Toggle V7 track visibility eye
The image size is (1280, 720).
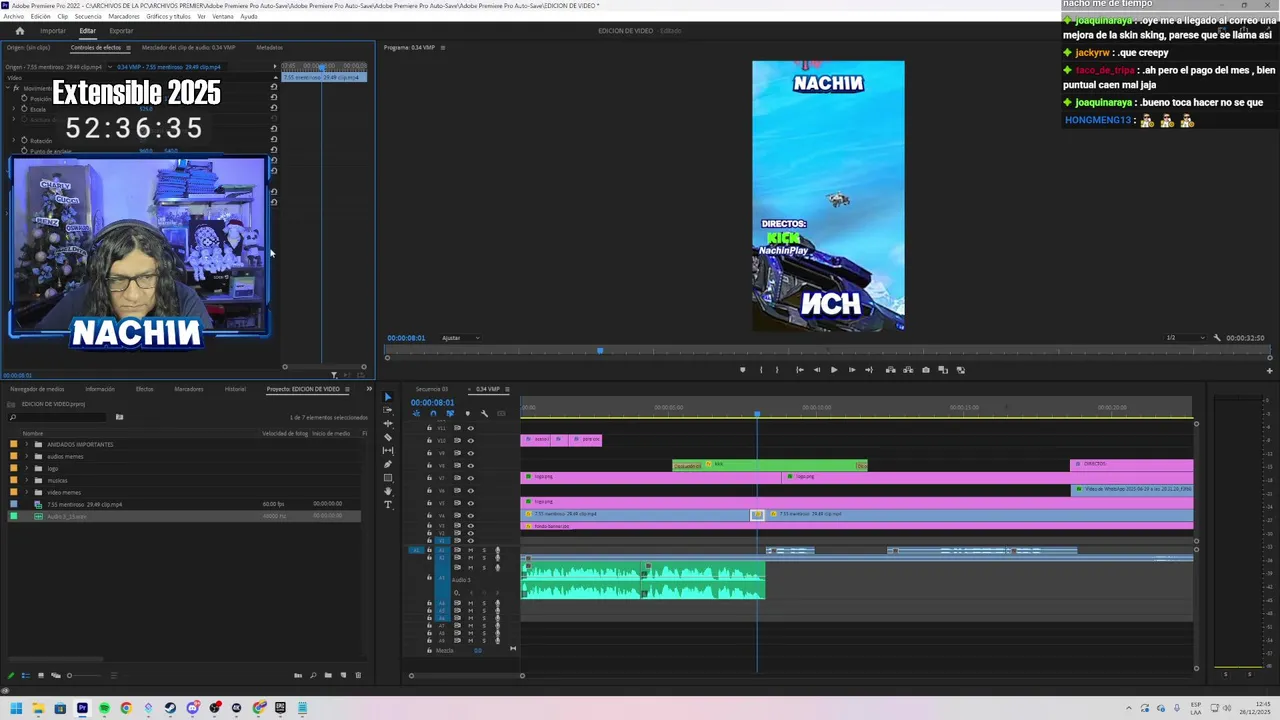tap(470, 478)
